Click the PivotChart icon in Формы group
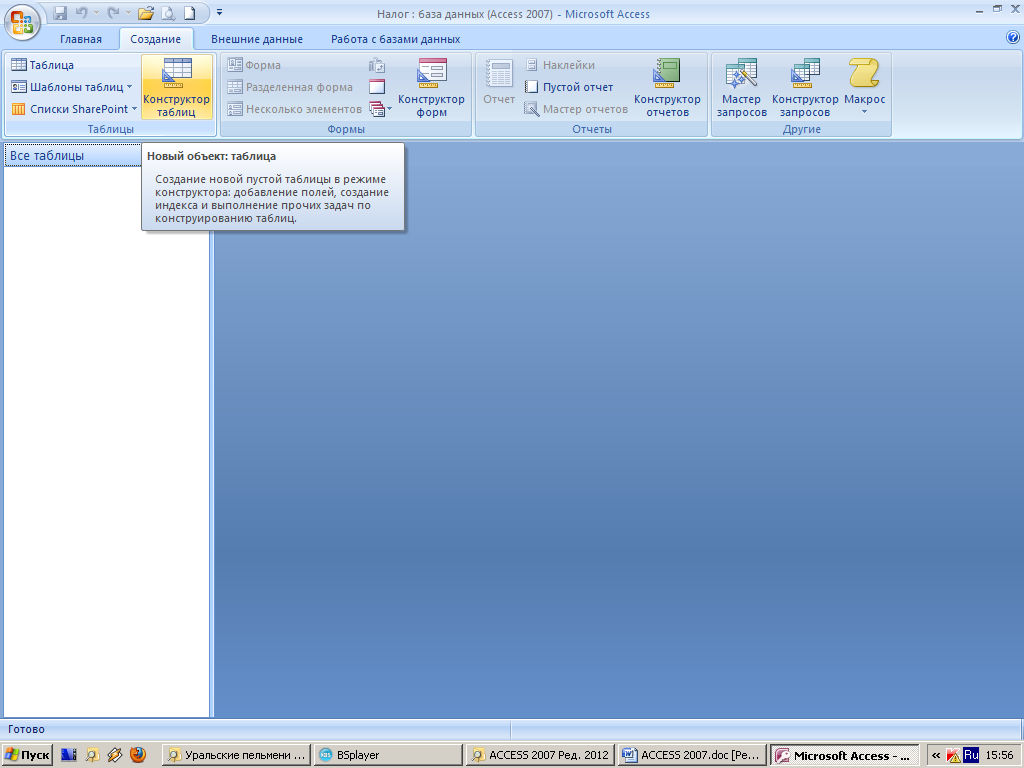Screen dimensions: 1024x768 [x=377, y=65]
